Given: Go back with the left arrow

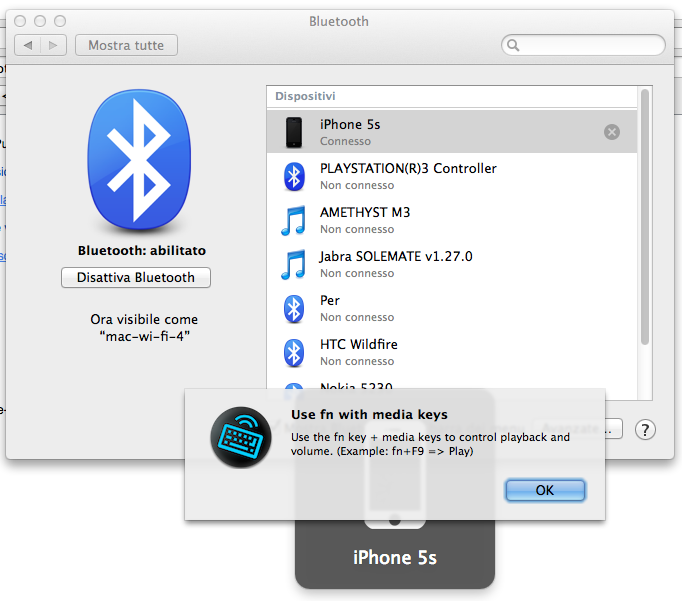Looking at the screenshot, I should click(x=28, y=45).
